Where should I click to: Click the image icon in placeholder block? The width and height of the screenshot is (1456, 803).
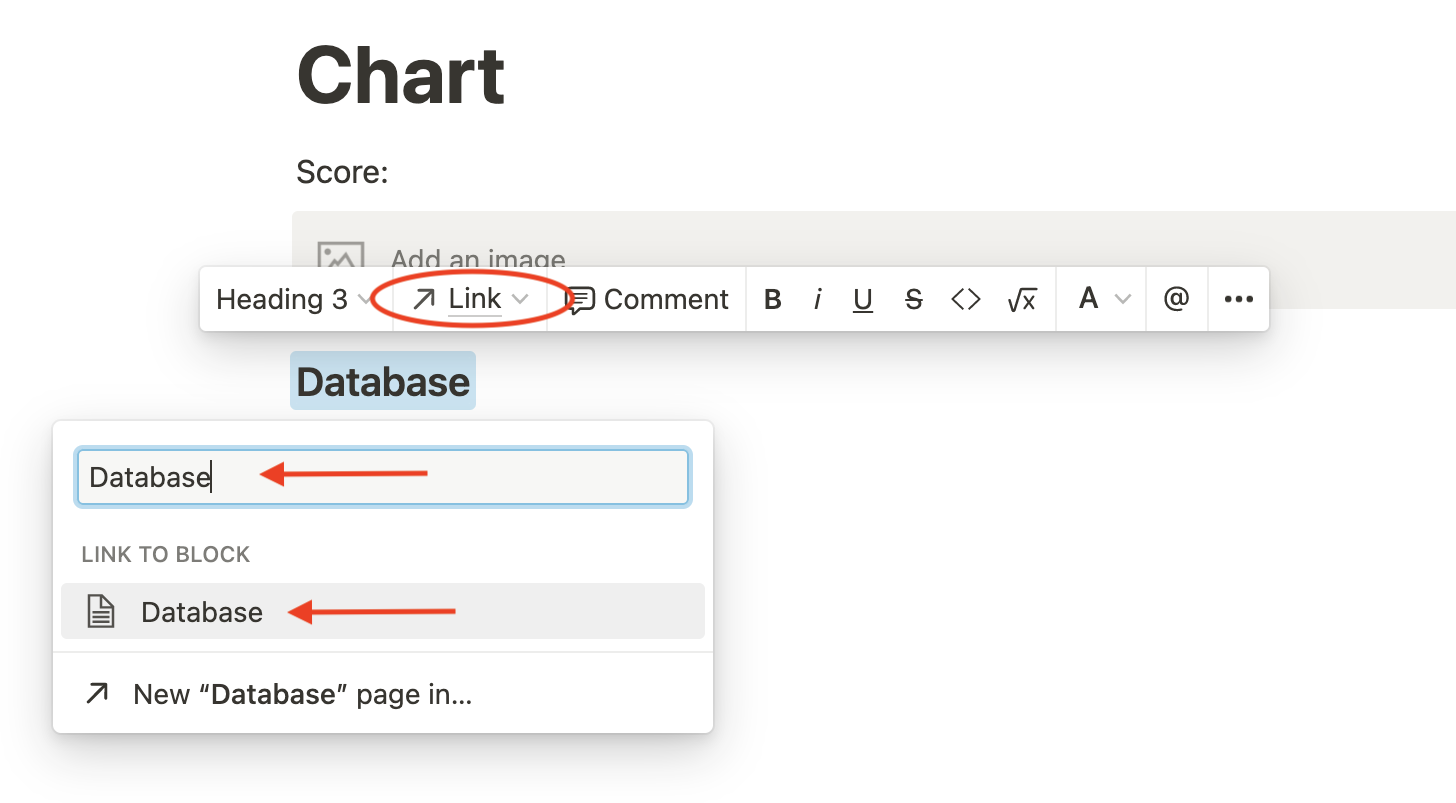[340, 256]
